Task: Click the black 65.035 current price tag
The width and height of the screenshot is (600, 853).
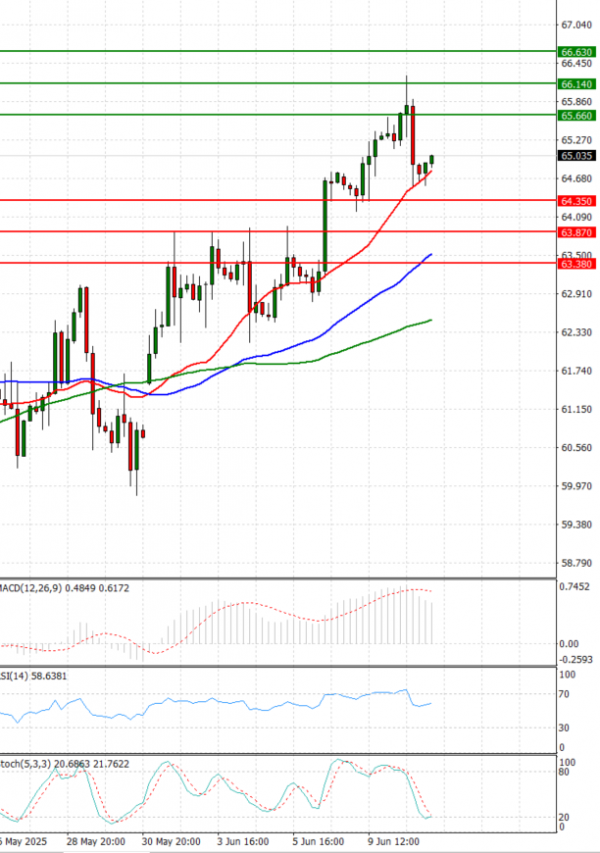Action: [576, 156]
